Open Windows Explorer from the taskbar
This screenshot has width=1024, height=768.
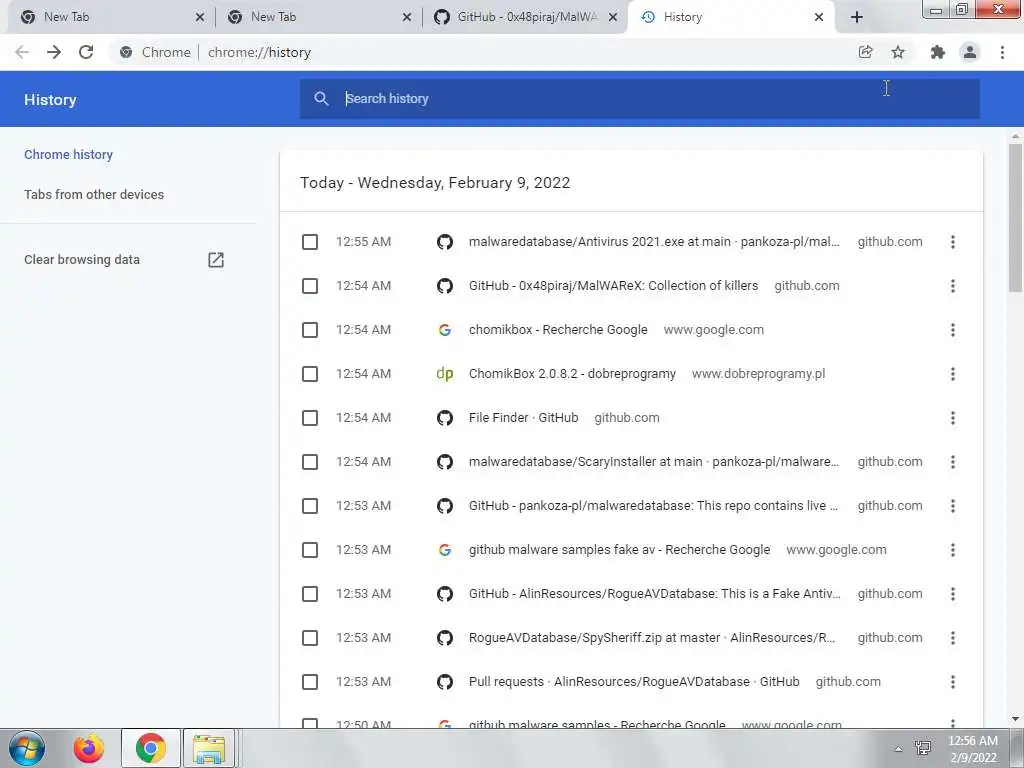tap(209, 748)
